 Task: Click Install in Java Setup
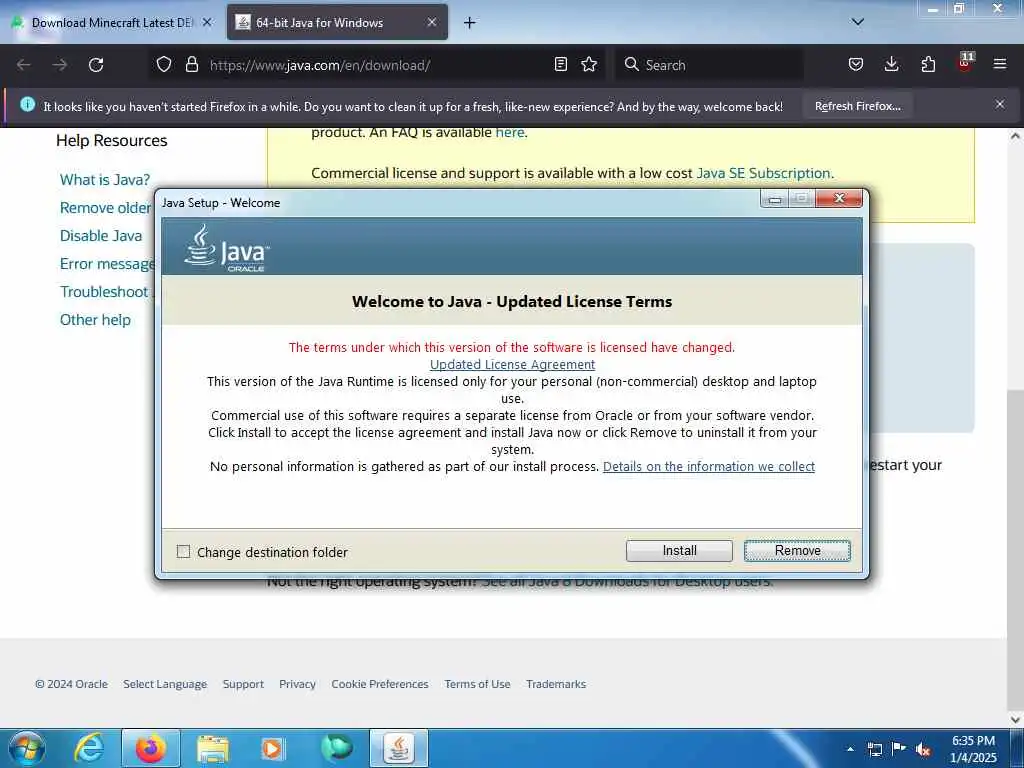click(679, 551)
